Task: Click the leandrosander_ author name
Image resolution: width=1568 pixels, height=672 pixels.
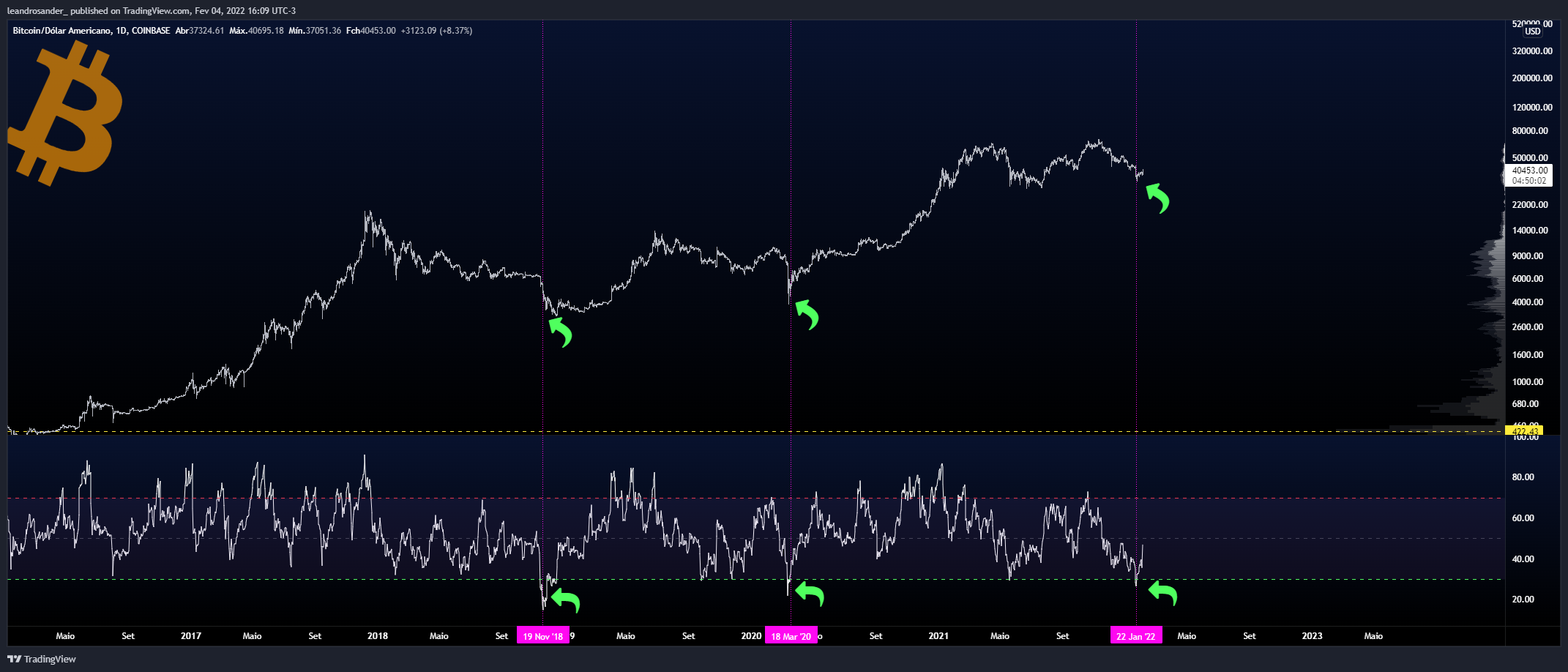Action: coord(37,10)
